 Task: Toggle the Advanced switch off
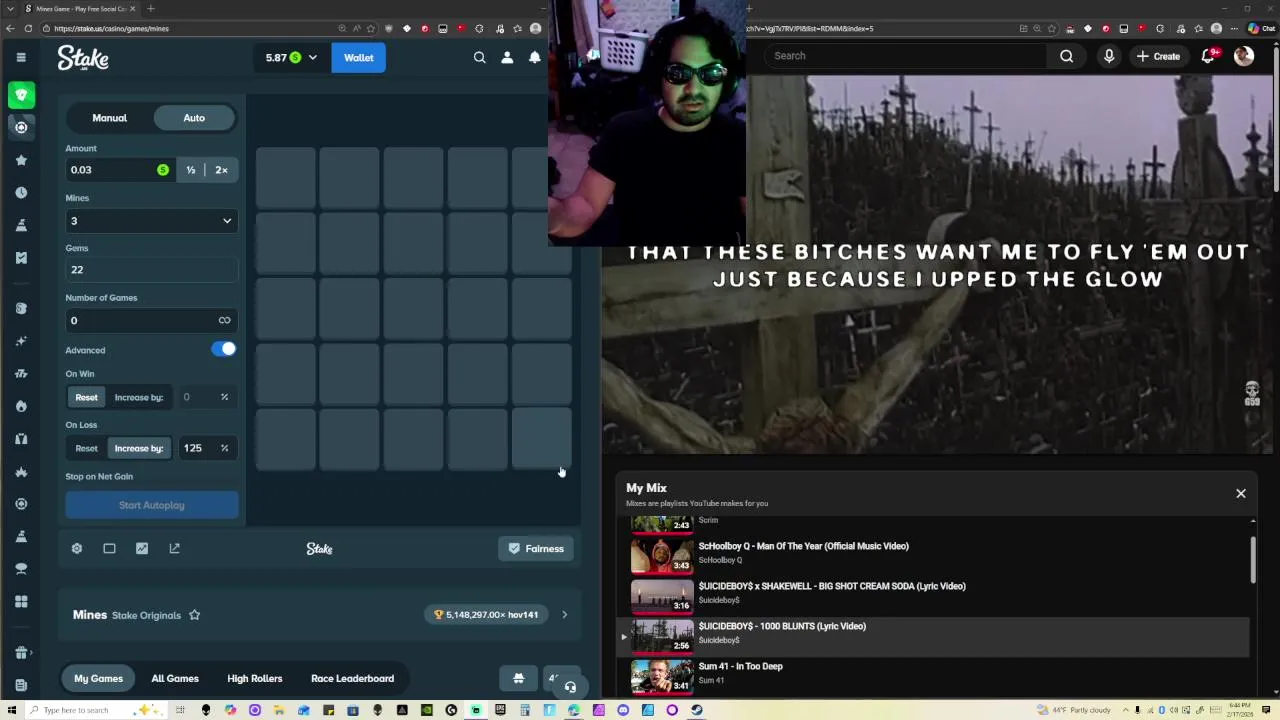(x=224, y=349)
